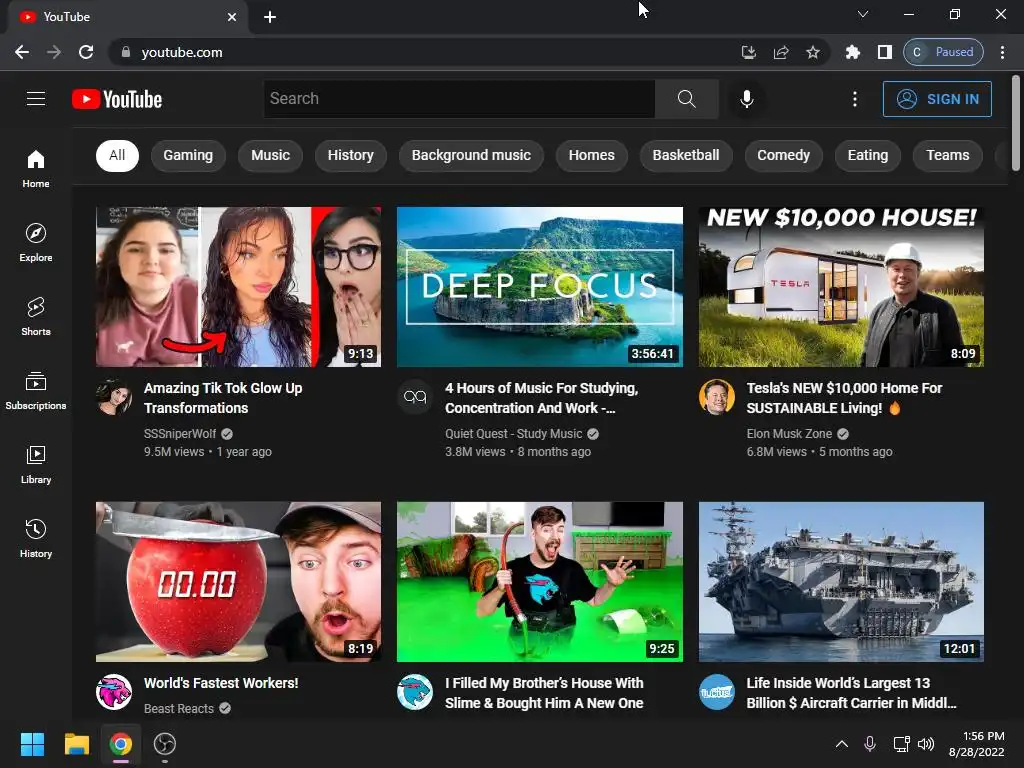This screenshot has width=1024, height=768.
Task: Click Elon Musk Zone channel avatar
Action: pyautogui.click(x=716, y=397)
